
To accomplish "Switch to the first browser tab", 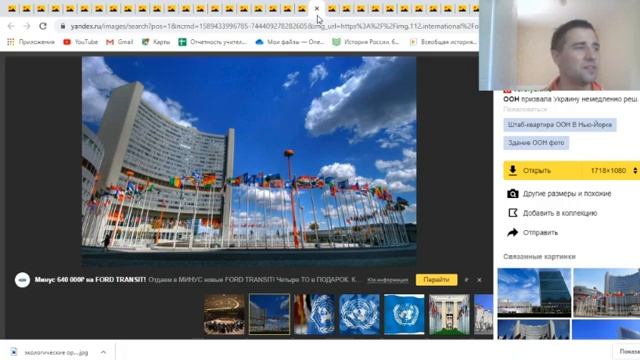I will pos(12,9).
